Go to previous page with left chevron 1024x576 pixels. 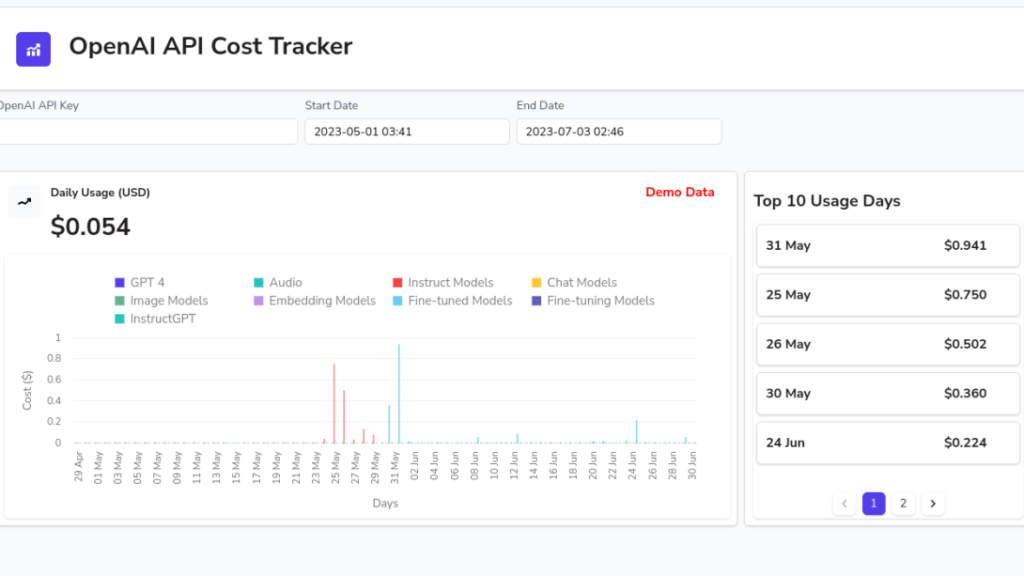844,504
